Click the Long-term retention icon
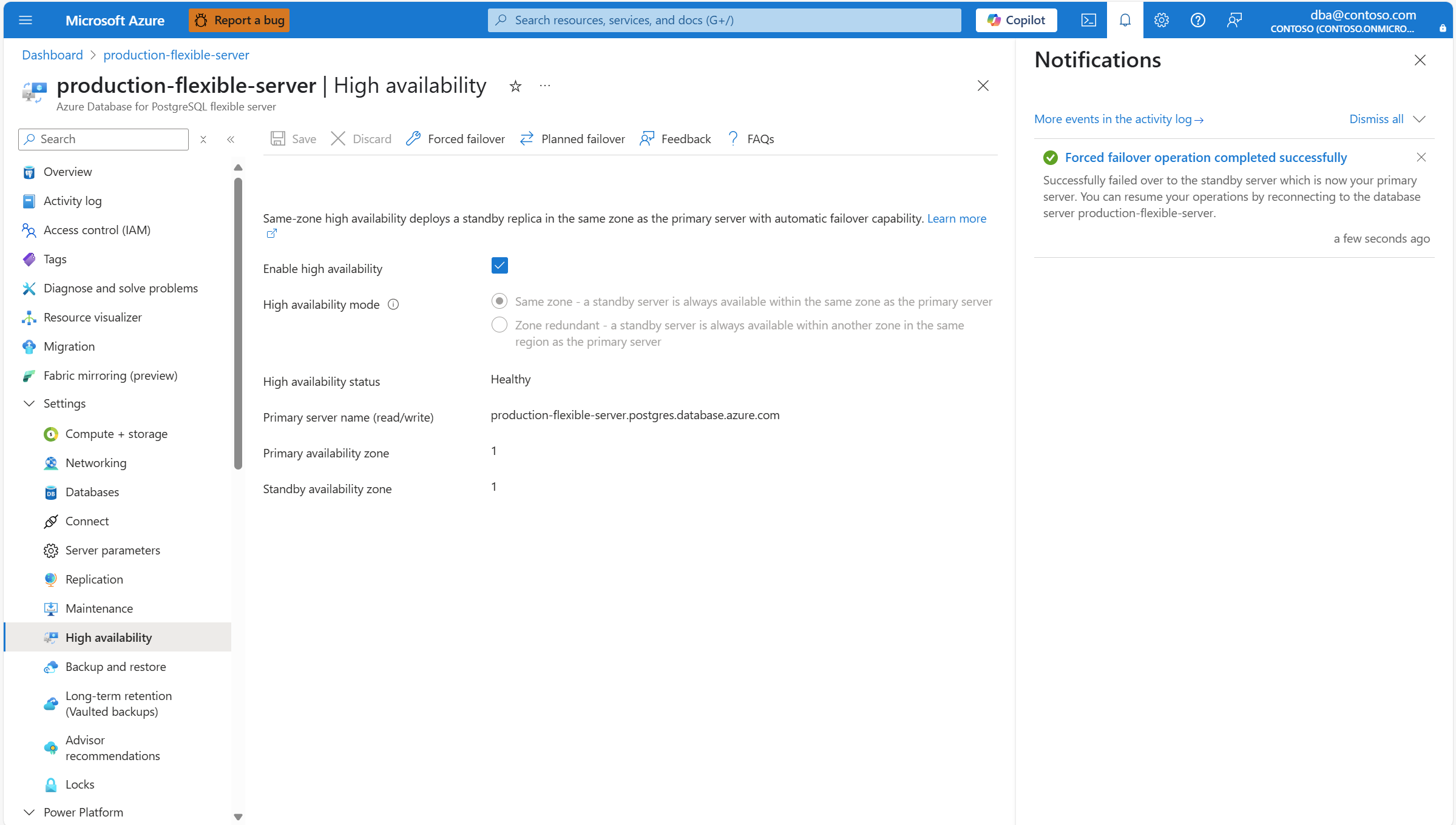The image size is (1456, 825). [x=51, y=704]
